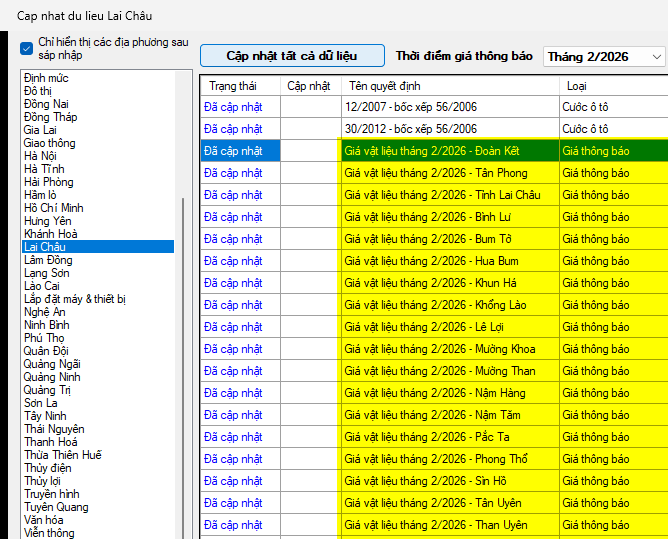The width and height of the screenshot is (668, 539).
Task: Click 'Đã cập nhật' link for '12/2007 - bốc xếp' row
Action: click(x=233, y=107)
